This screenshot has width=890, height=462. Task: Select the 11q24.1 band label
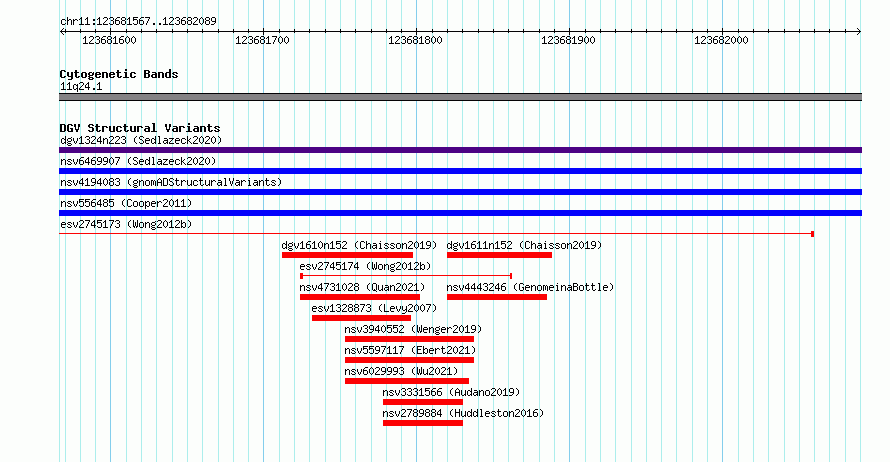(x=81, y=86)
